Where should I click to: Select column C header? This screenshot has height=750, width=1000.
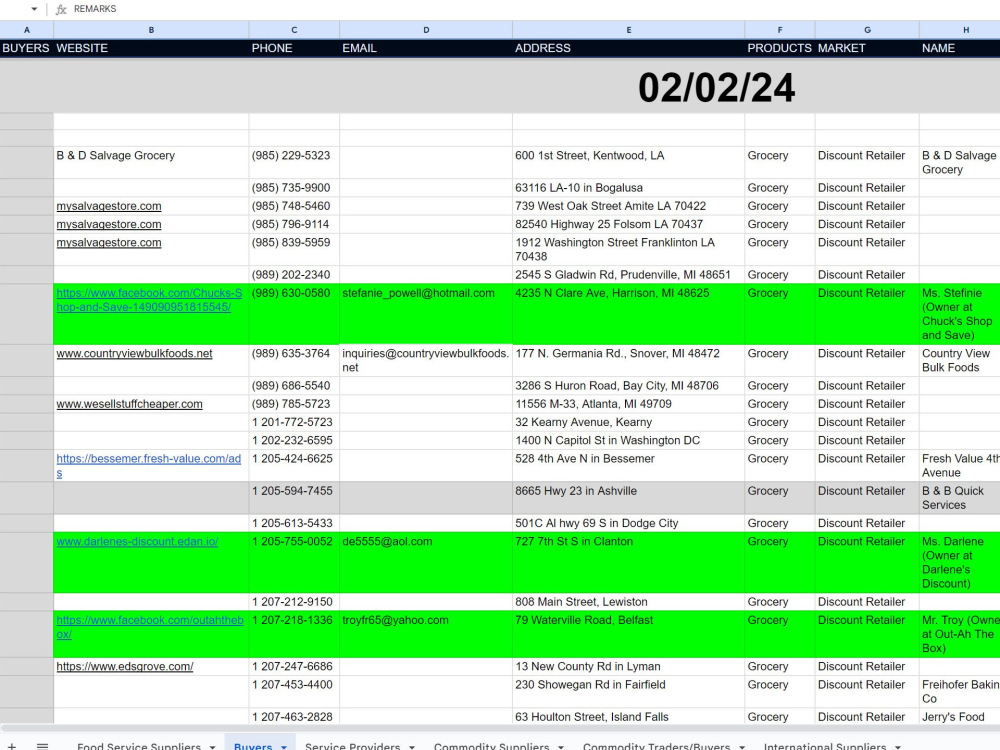[x=294, y=30]
